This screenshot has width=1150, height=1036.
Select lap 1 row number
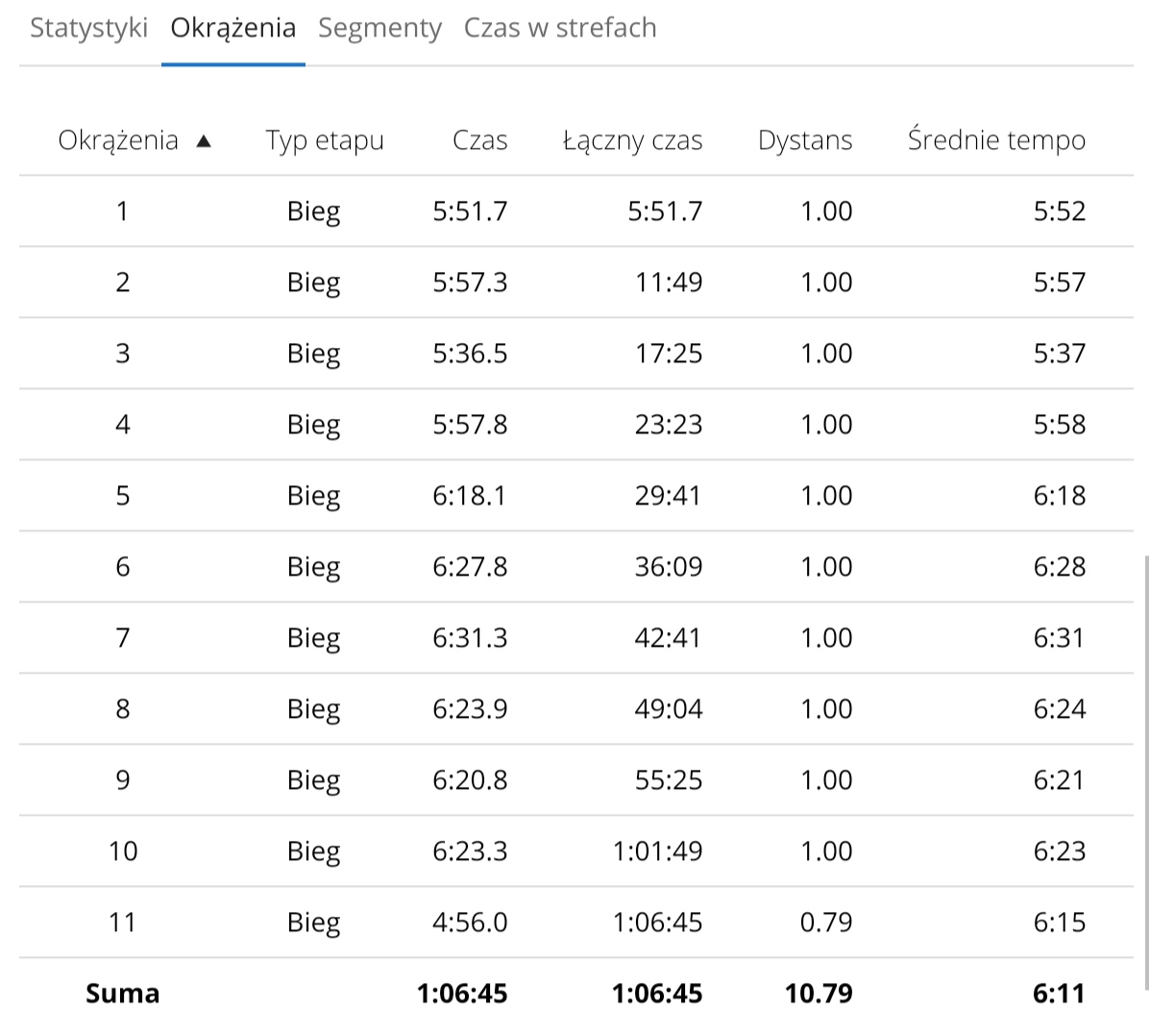click(x=122, y=211)
